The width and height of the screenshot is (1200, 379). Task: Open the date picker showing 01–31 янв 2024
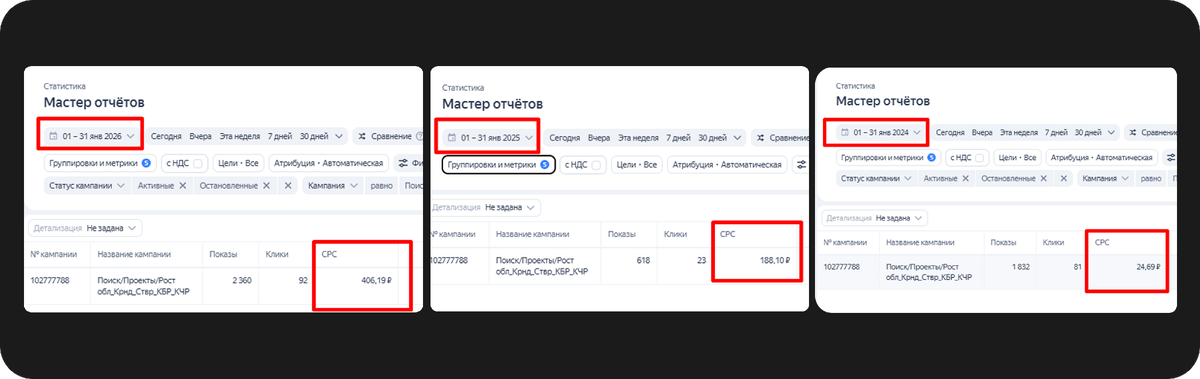[x=880, y=132]
